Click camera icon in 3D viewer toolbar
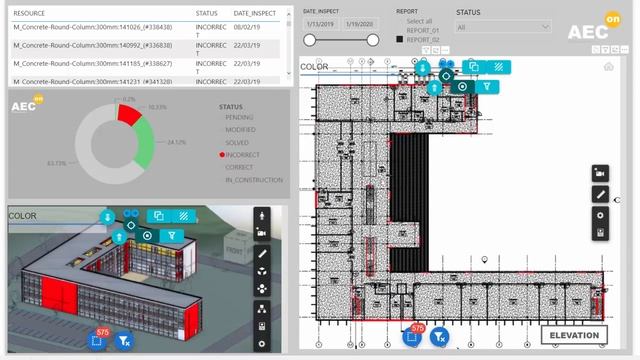Screen dimensions: 640x360 tap(262, 233)
